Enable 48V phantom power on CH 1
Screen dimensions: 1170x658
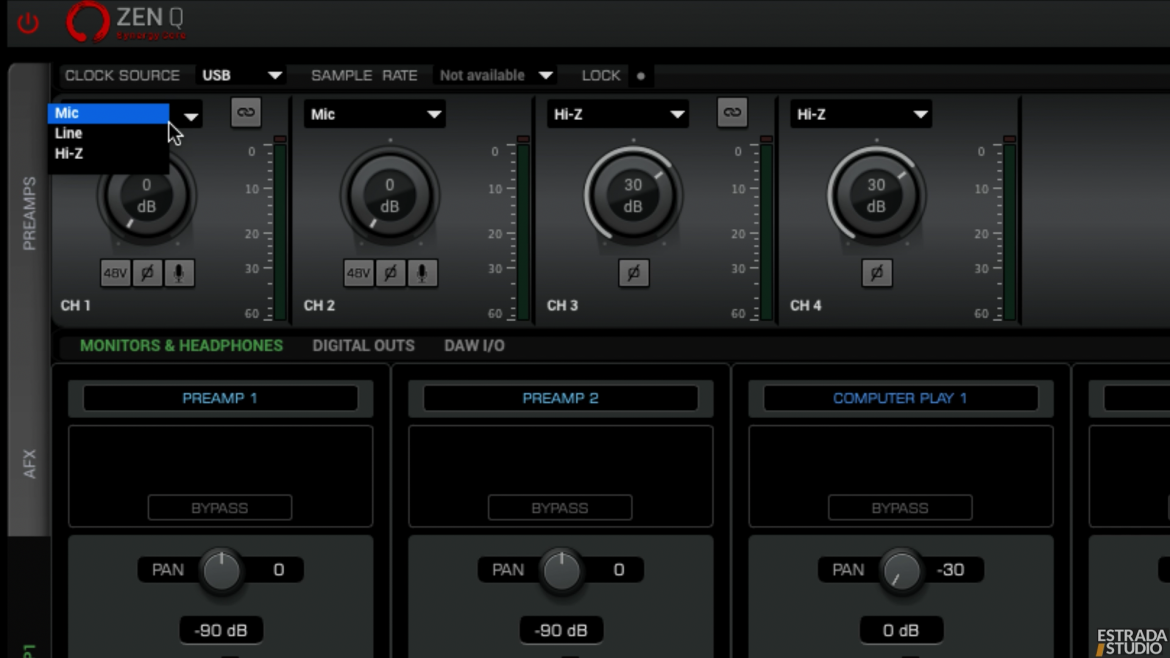pos(115,273)
